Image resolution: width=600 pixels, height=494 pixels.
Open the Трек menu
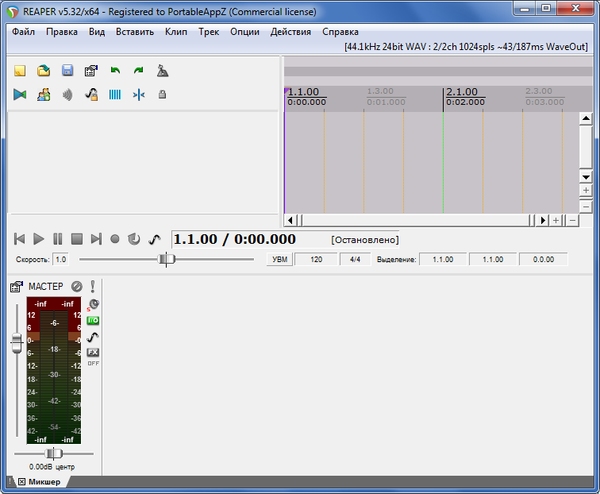click(208, 32)
